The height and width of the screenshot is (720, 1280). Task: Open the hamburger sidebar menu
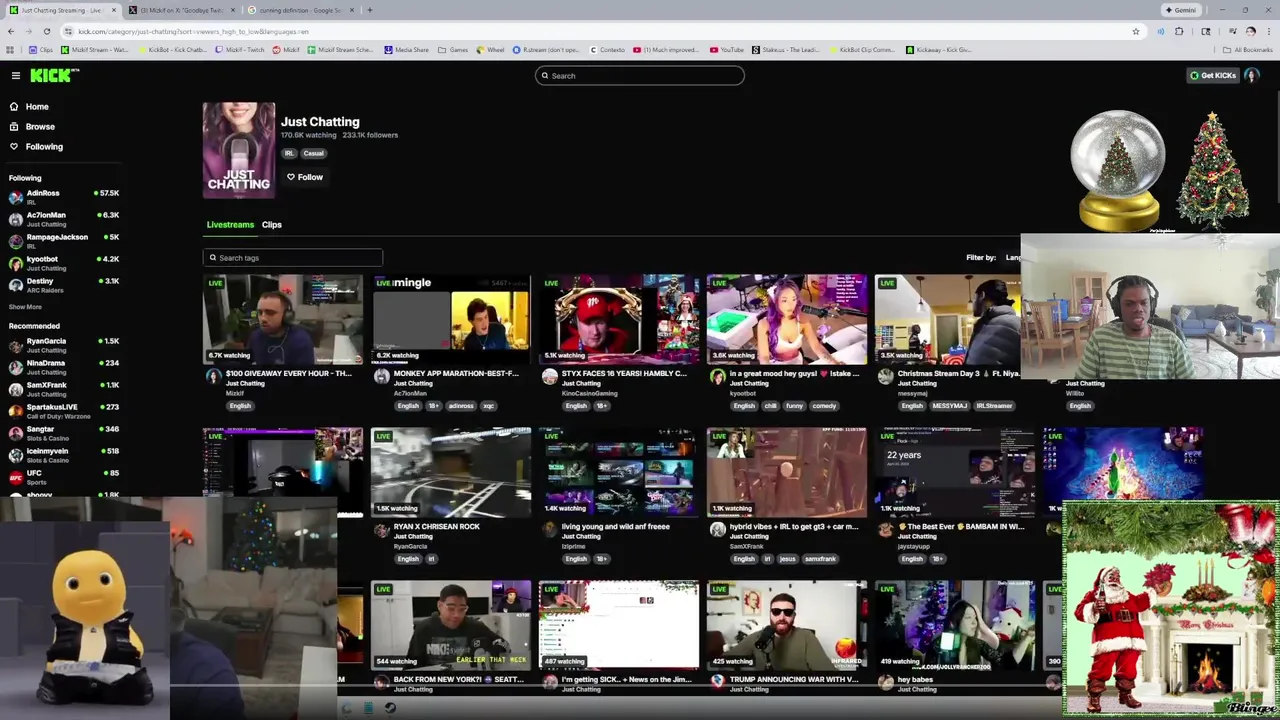16,75
